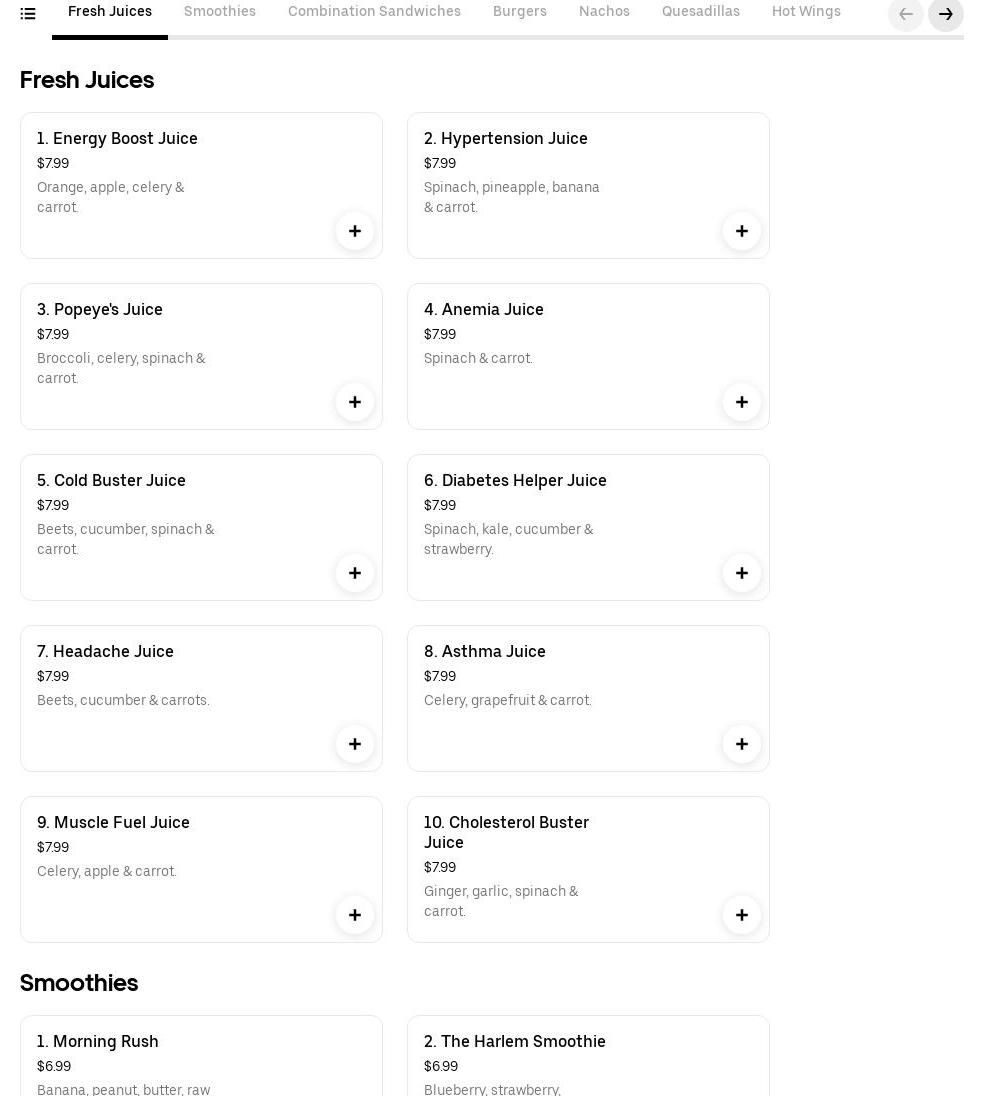Image resolution: width=984 pixels, height=1096 pixels.
Task: Select the Hot Wings tab
Action: click(806, 12)
